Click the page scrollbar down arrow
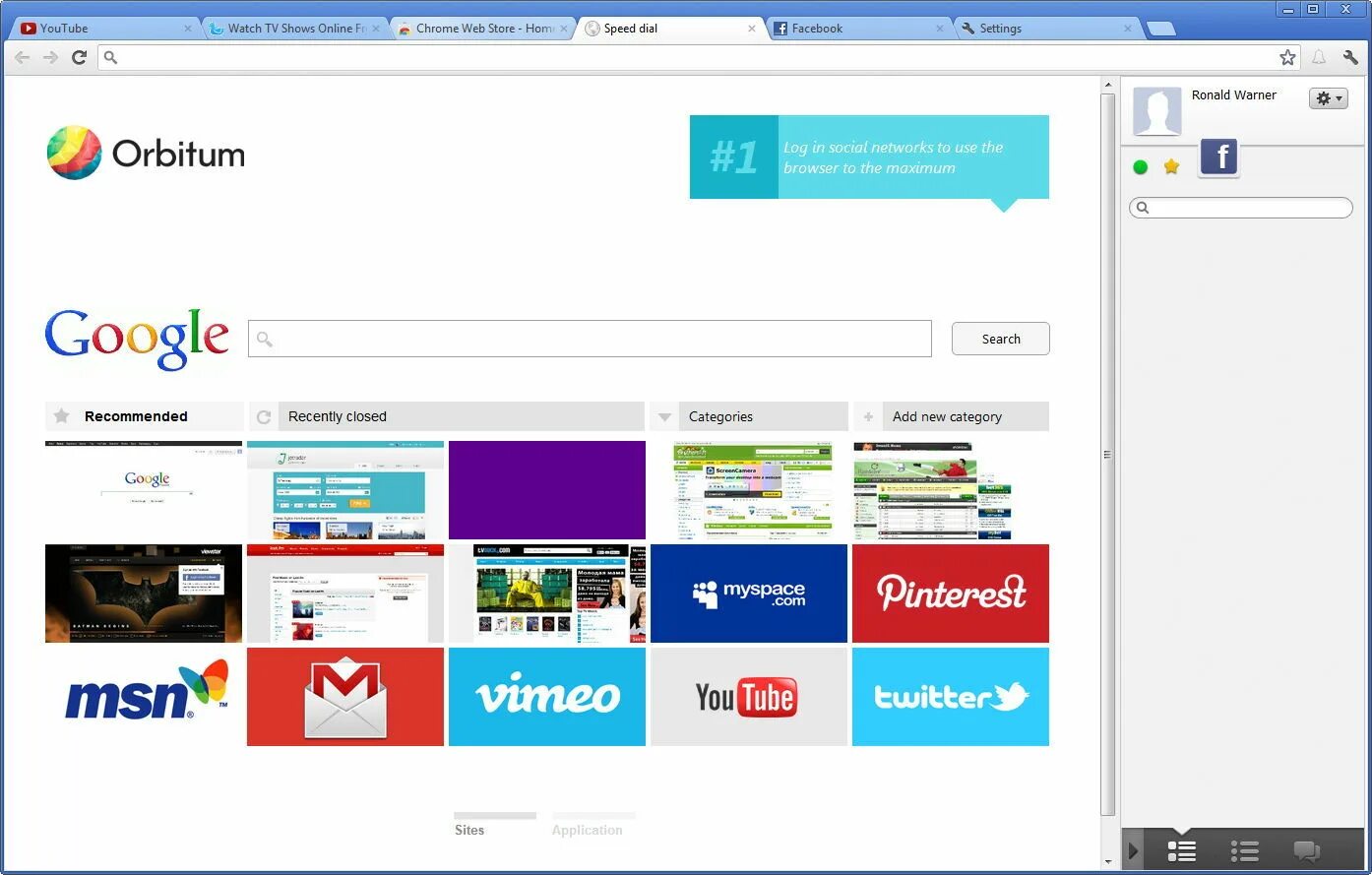Screen dimensions: 1372x875 click(1108, 862)
